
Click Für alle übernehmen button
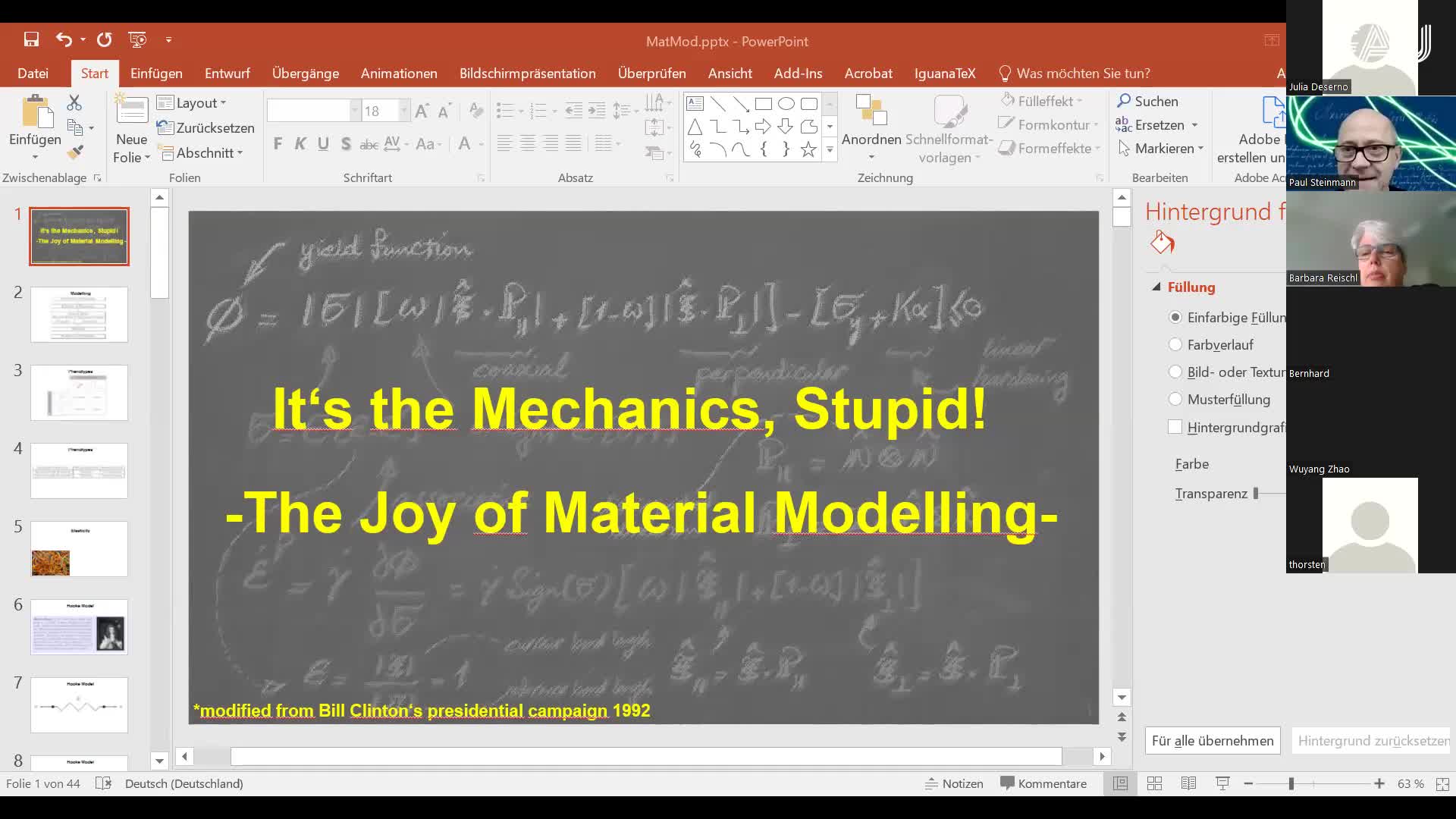click(1212, 740)
